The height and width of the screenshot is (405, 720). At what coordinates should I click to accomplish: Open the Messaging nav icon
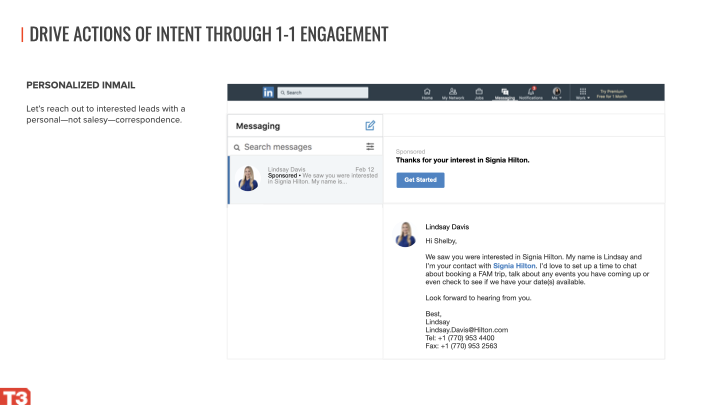click(504, 93)
